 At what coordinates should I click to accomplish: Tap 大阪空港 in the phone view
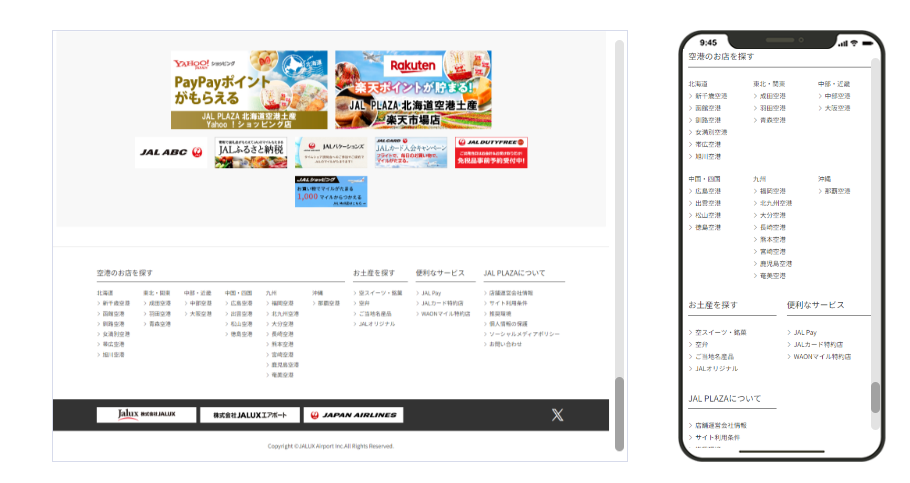[x=837, y=108]
